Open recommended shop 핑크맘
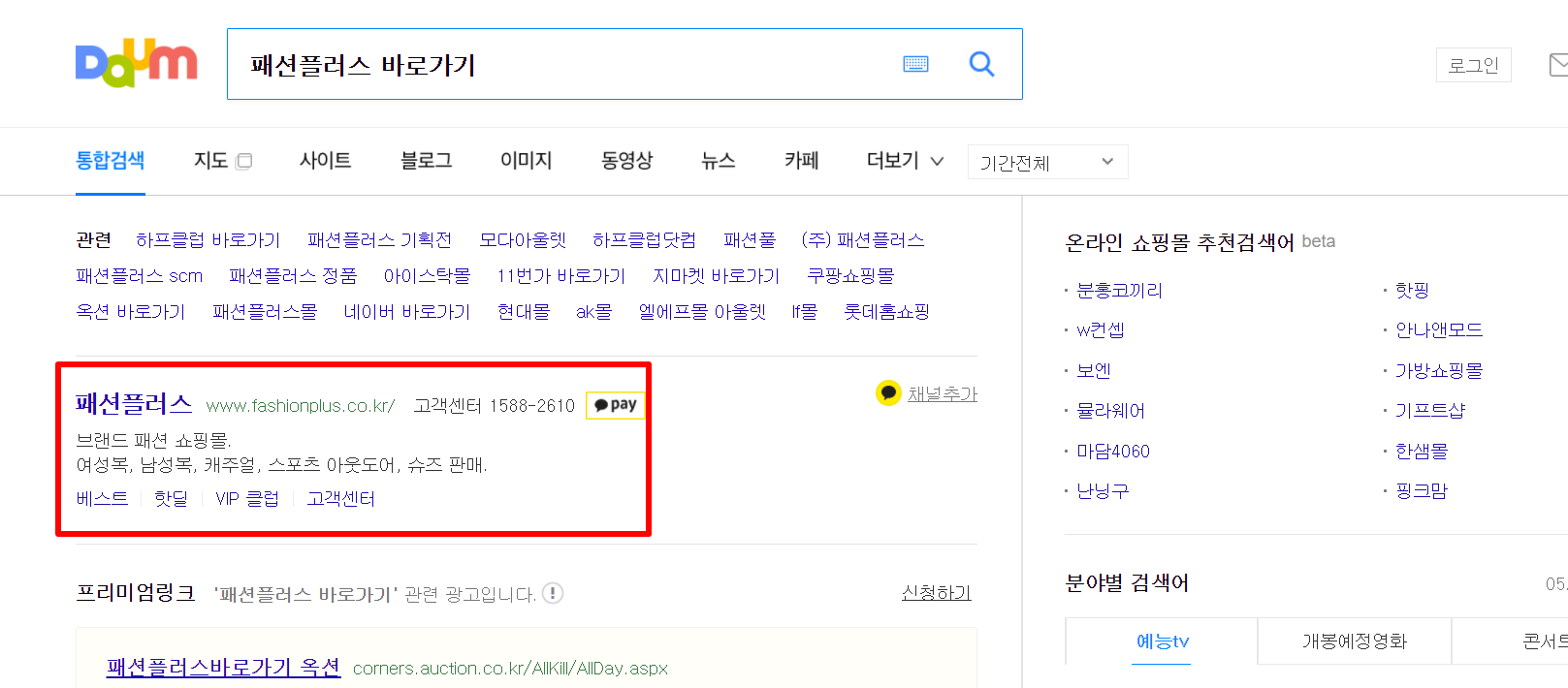This screenshot has height=688, width=1568. click(x=1422, y=491)
